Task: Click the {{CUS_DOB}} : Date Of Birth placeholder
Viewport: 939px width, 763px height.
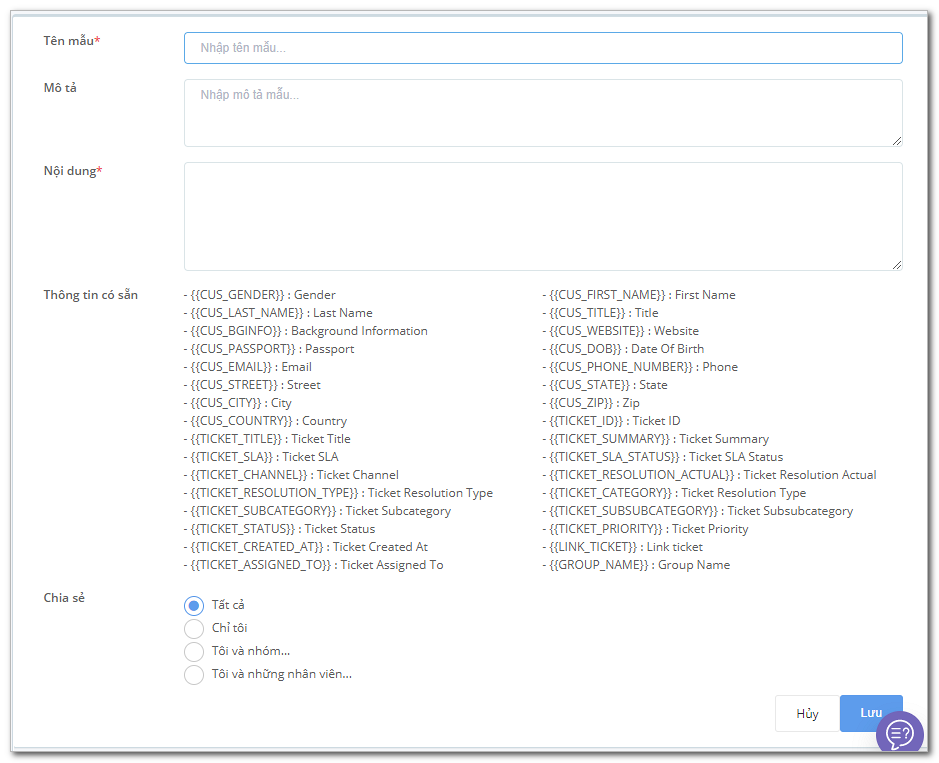Action: [623, 349]
